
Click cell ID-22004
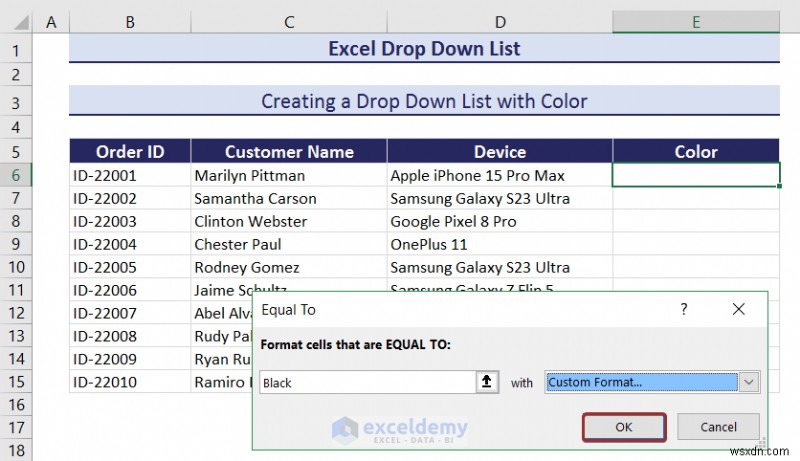click(130, 244)
